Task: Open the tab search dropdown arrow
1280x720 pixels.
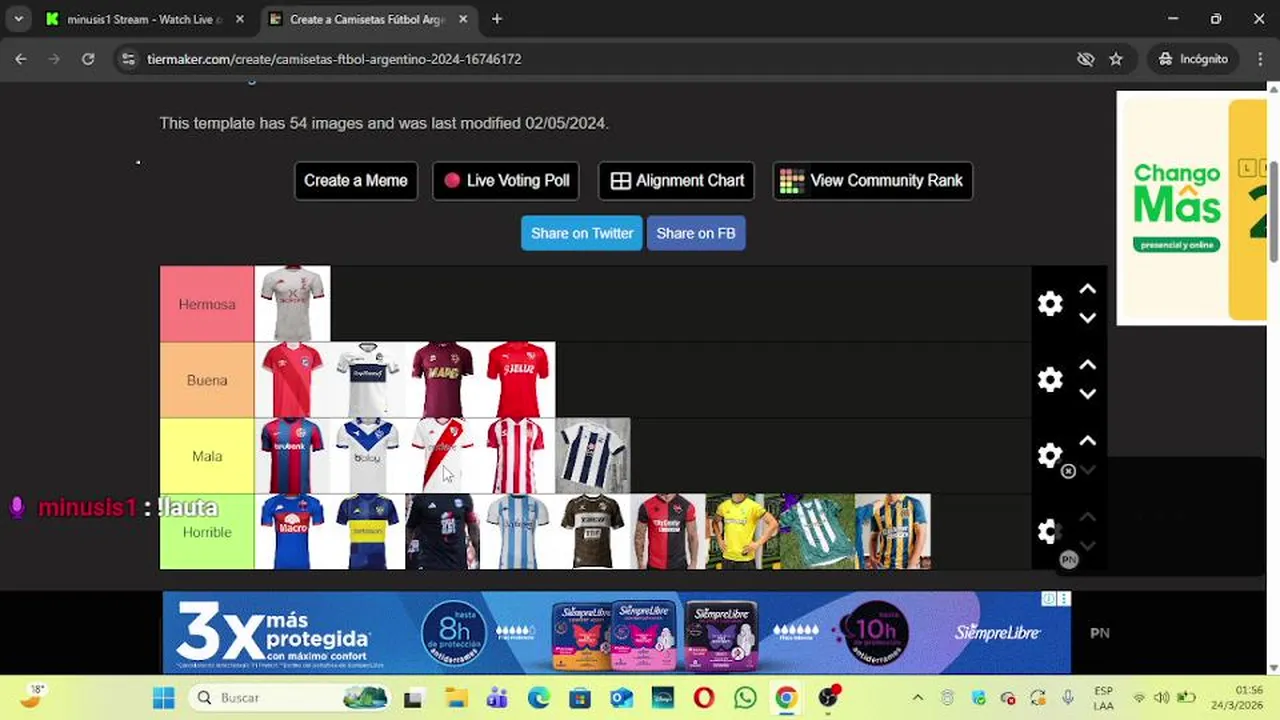Action: (x=18, y=19)
